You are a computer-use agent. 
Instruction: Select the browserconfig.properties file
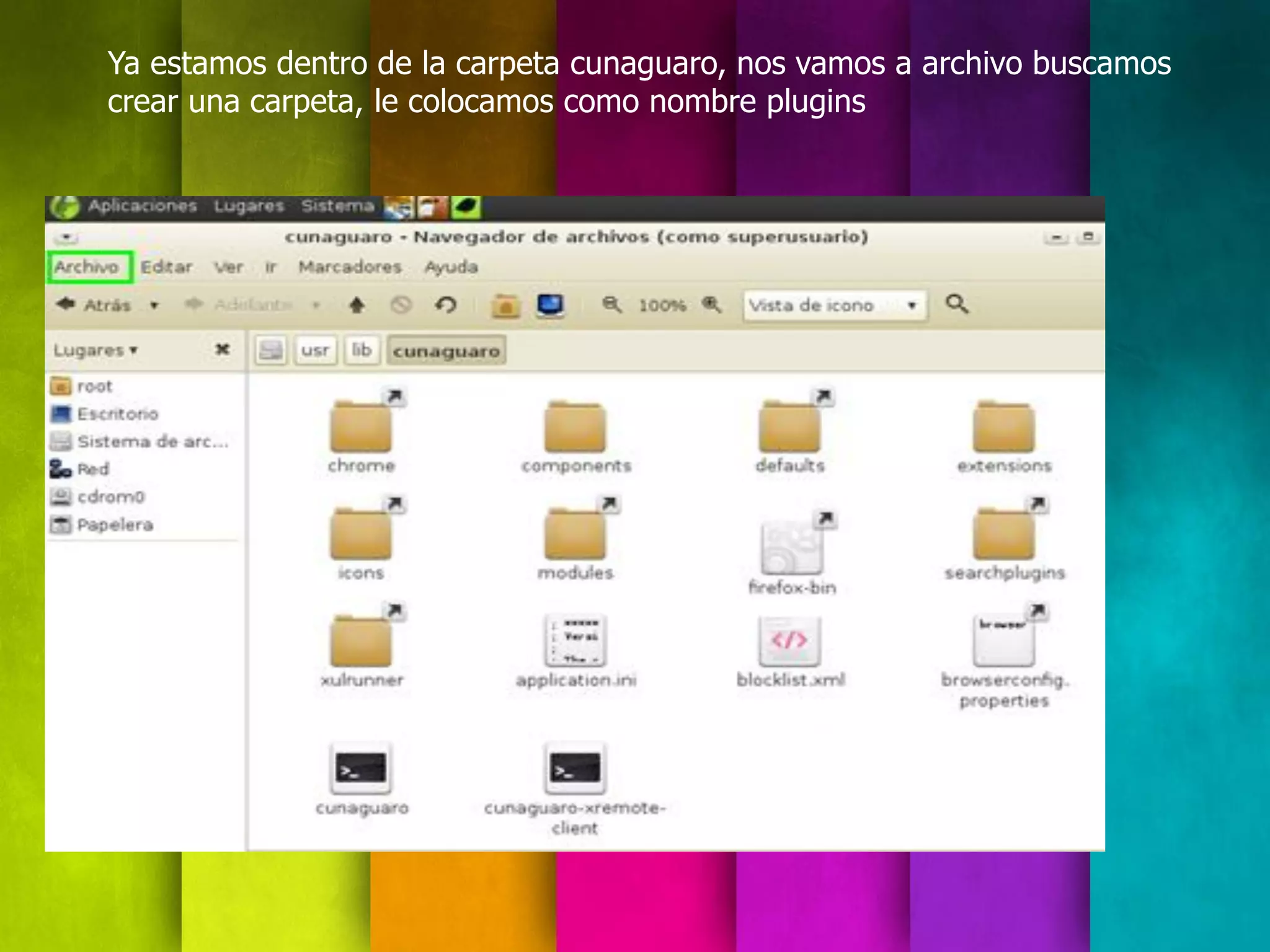(x=1005, y=657)
